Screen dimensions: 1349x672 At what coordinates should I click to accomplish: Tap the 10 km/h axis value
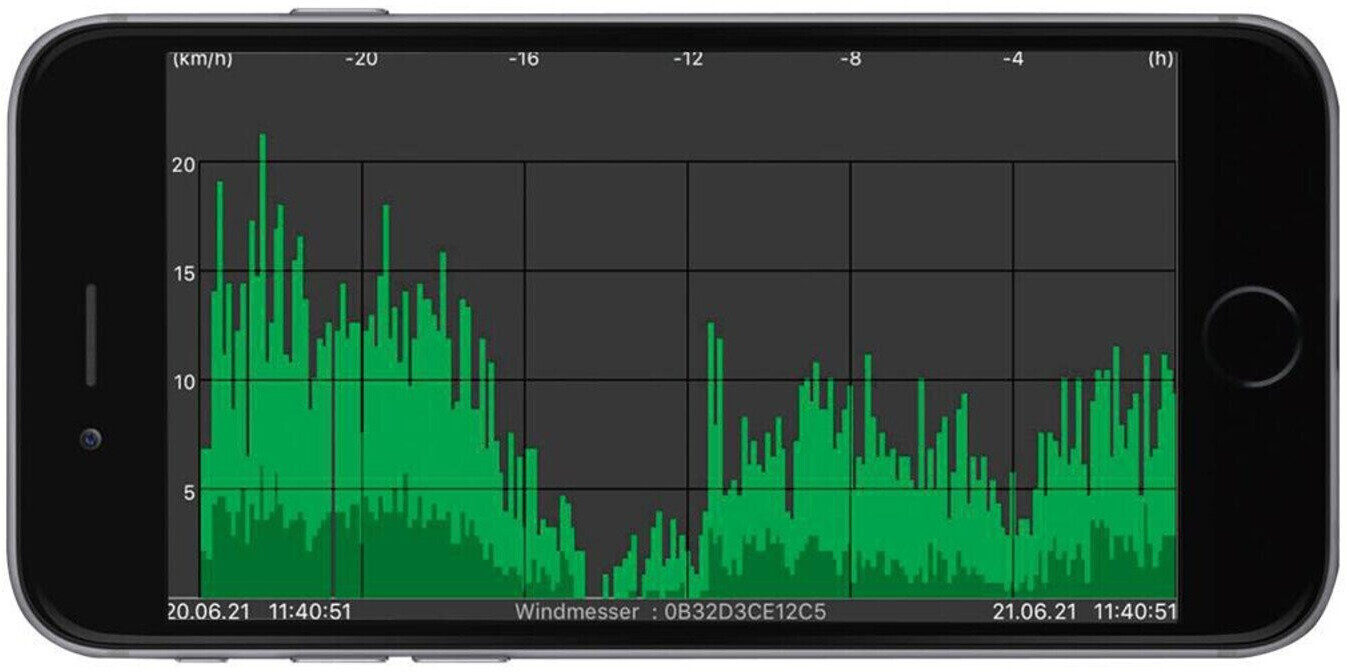(183, 382)
